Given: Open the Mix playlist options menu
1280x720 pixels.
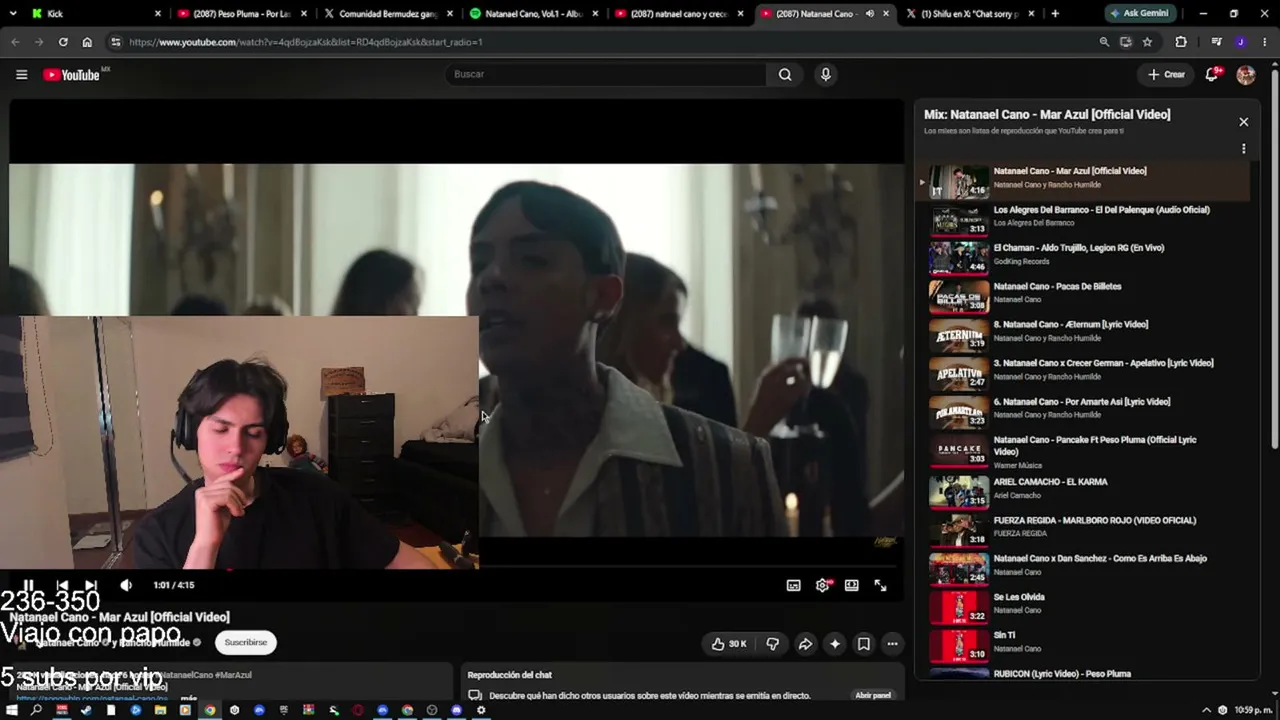Looking at the screenshot, I should [1243, 149].
